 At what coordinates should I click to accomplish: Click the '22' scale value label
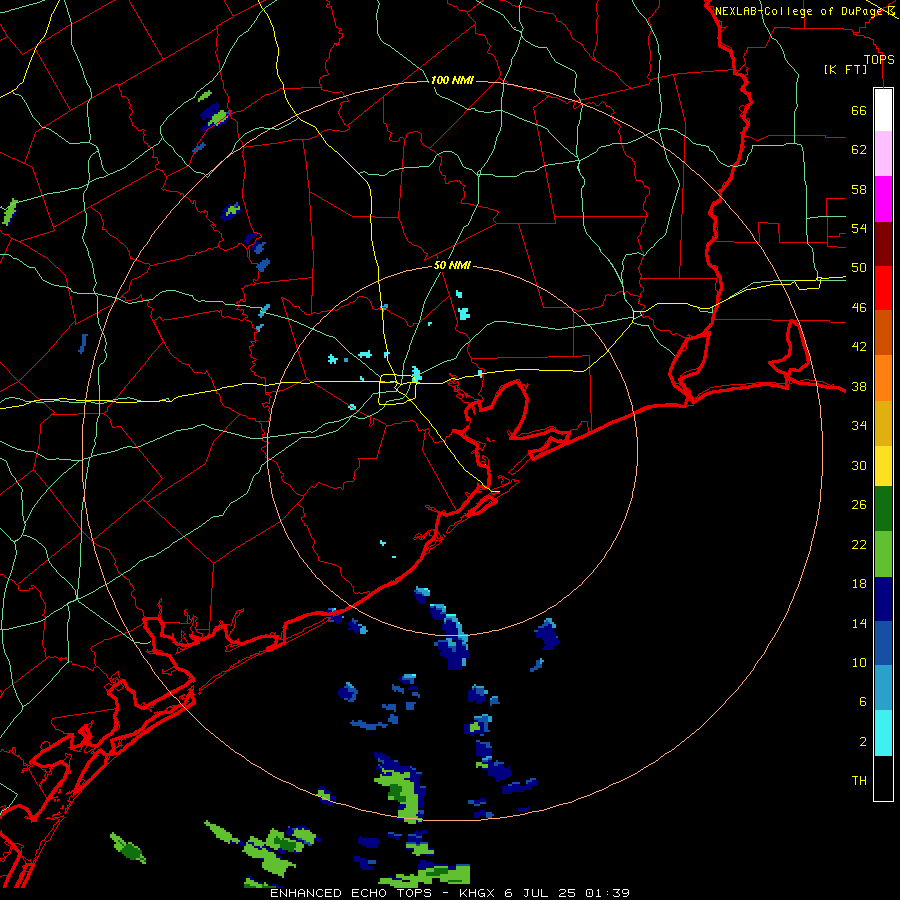pos(859,545)
